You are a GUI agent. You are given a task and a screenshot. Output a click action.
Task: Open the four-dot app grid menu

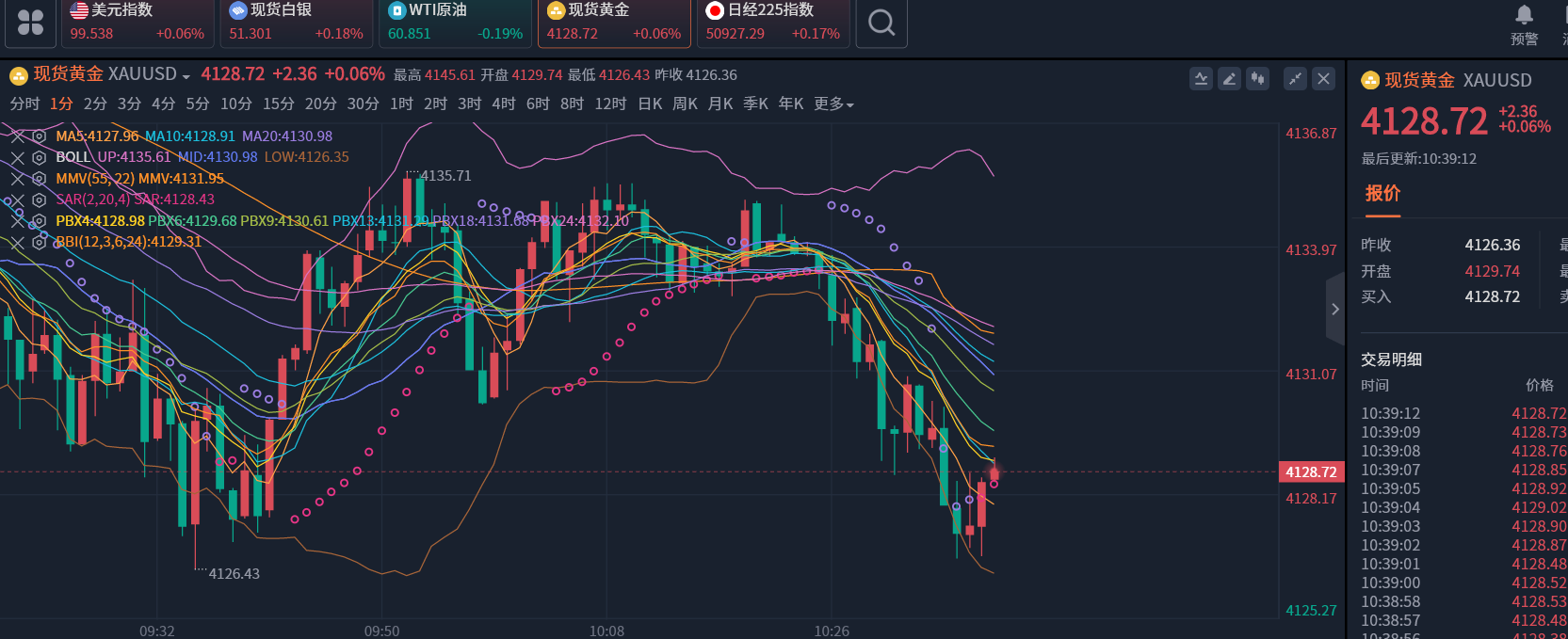point(30,23)
